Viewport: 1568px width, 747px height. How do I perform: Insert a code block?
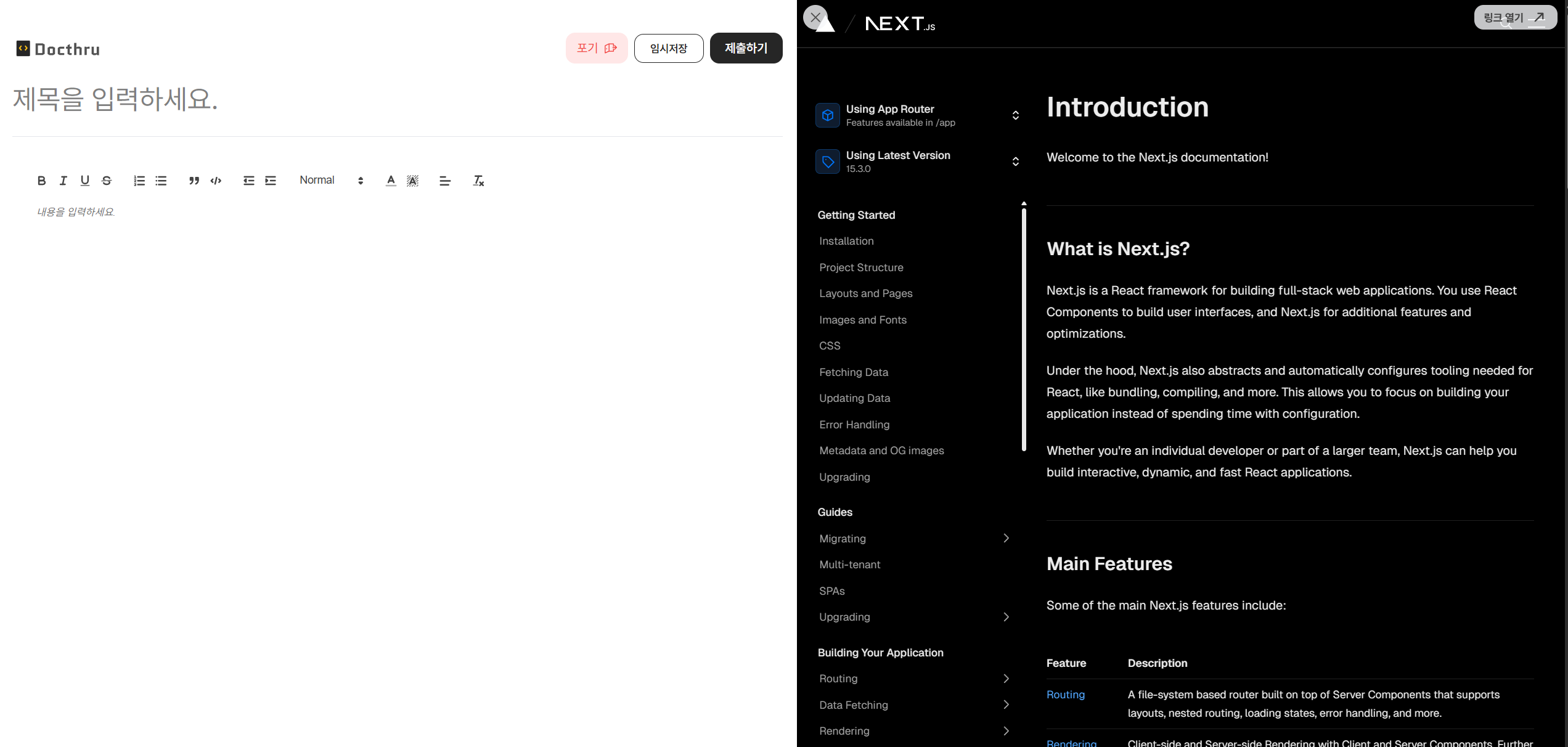(x=216, y=181)
